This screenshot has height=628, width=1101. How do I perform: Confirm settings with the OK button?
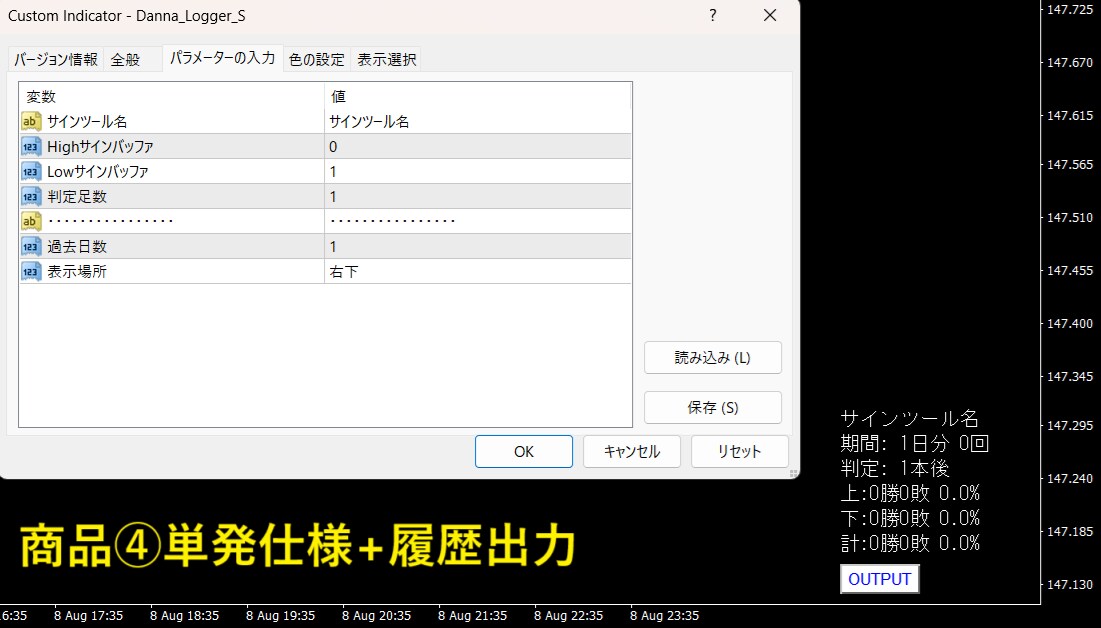(524, 452)
